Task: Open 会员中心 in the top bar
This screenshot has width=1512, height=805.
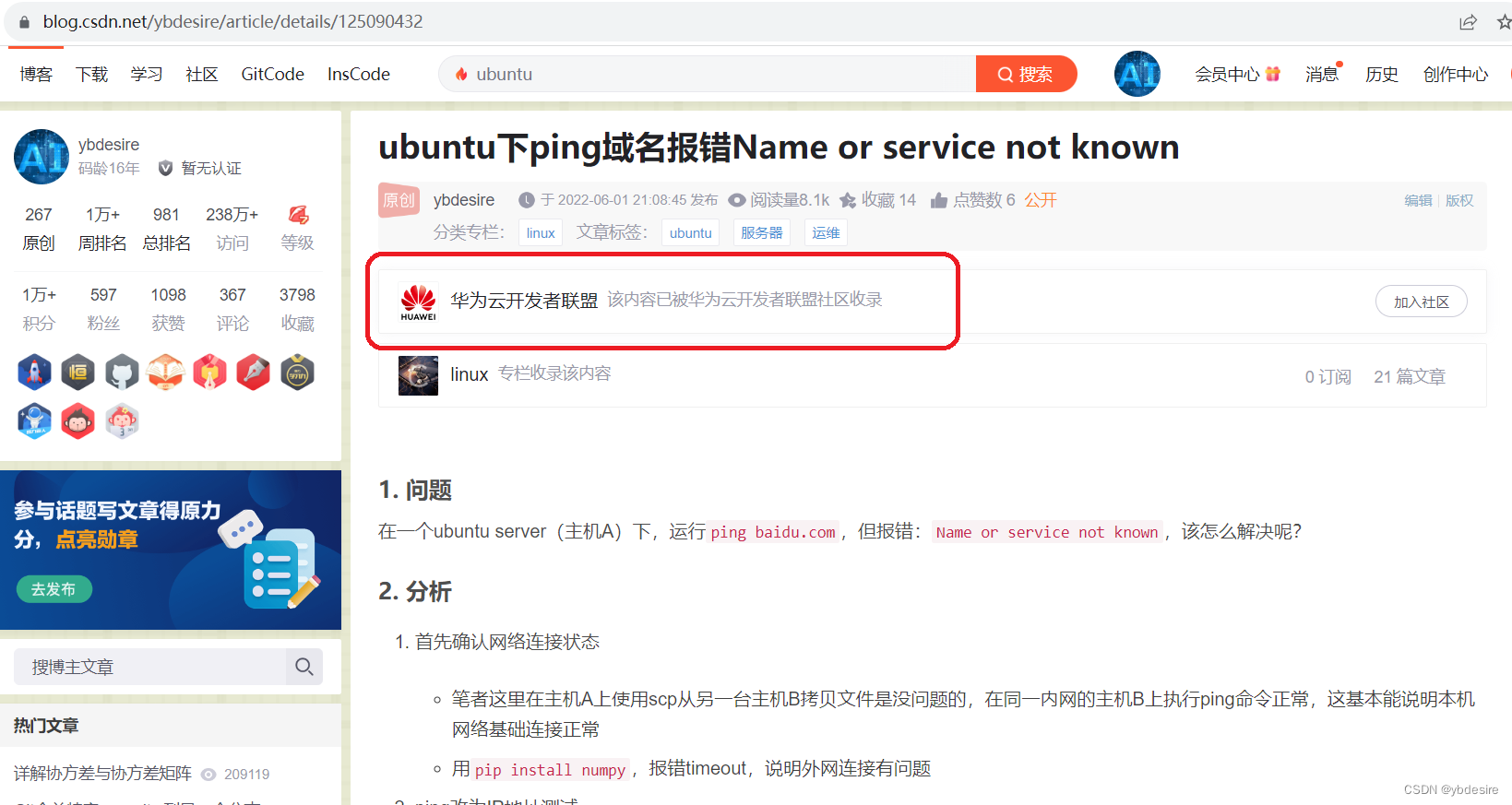Action: coord(1227,74)
